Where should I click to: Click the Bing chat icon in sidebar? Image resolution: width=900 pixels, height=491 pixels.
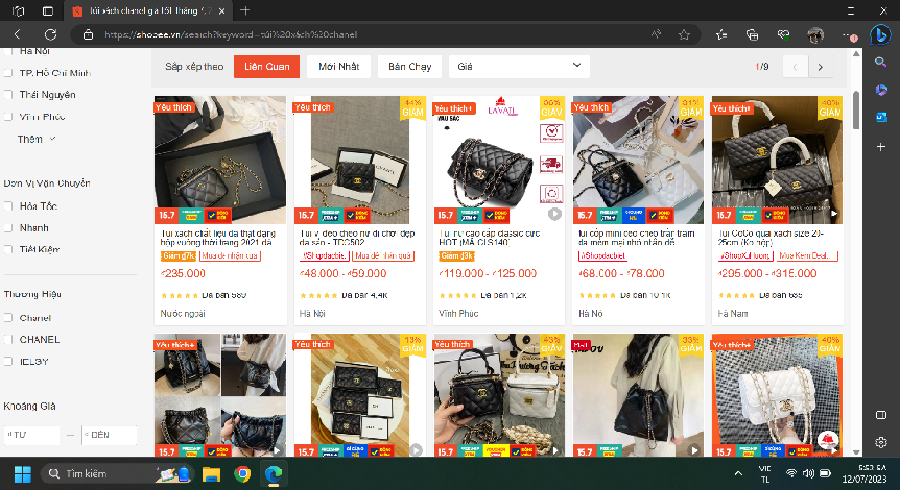tap(881, 35)
